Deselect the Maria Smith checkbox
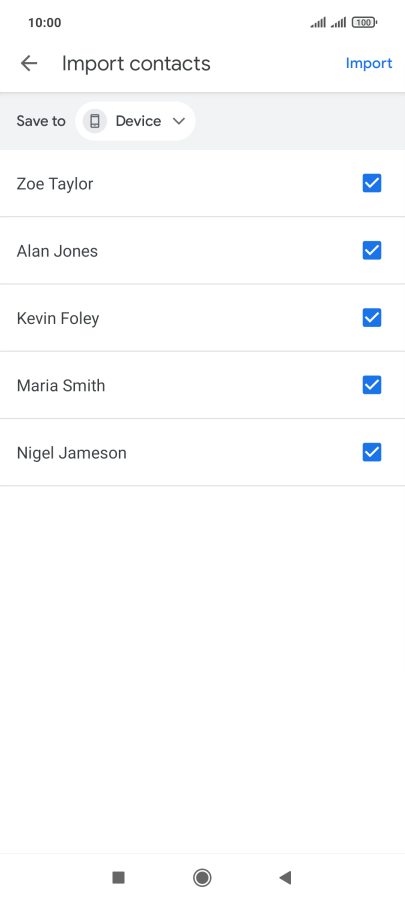 coord(372,385)
